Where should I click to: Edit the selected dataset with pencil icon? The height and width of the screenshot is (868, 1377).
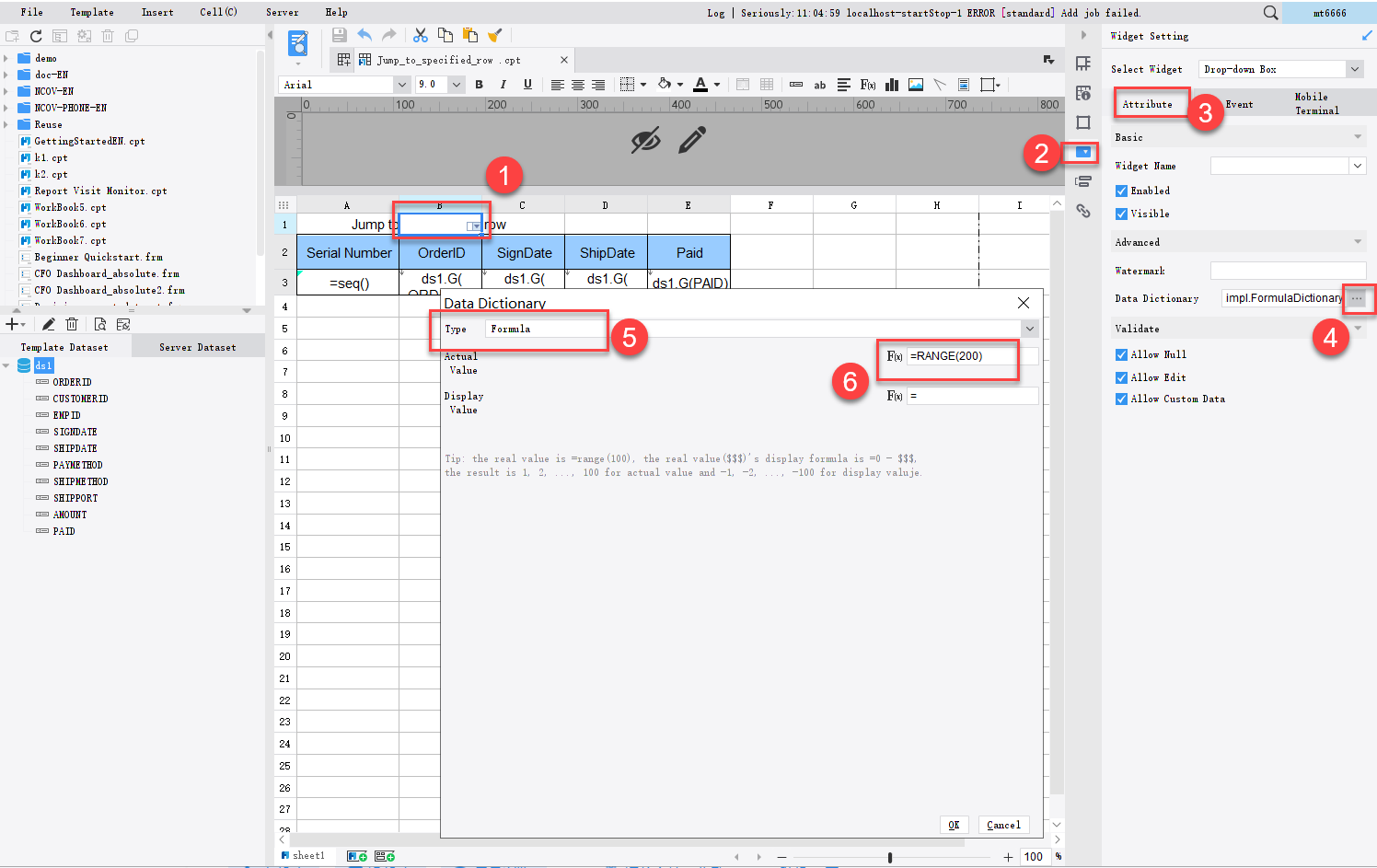[x=48, y=324]
